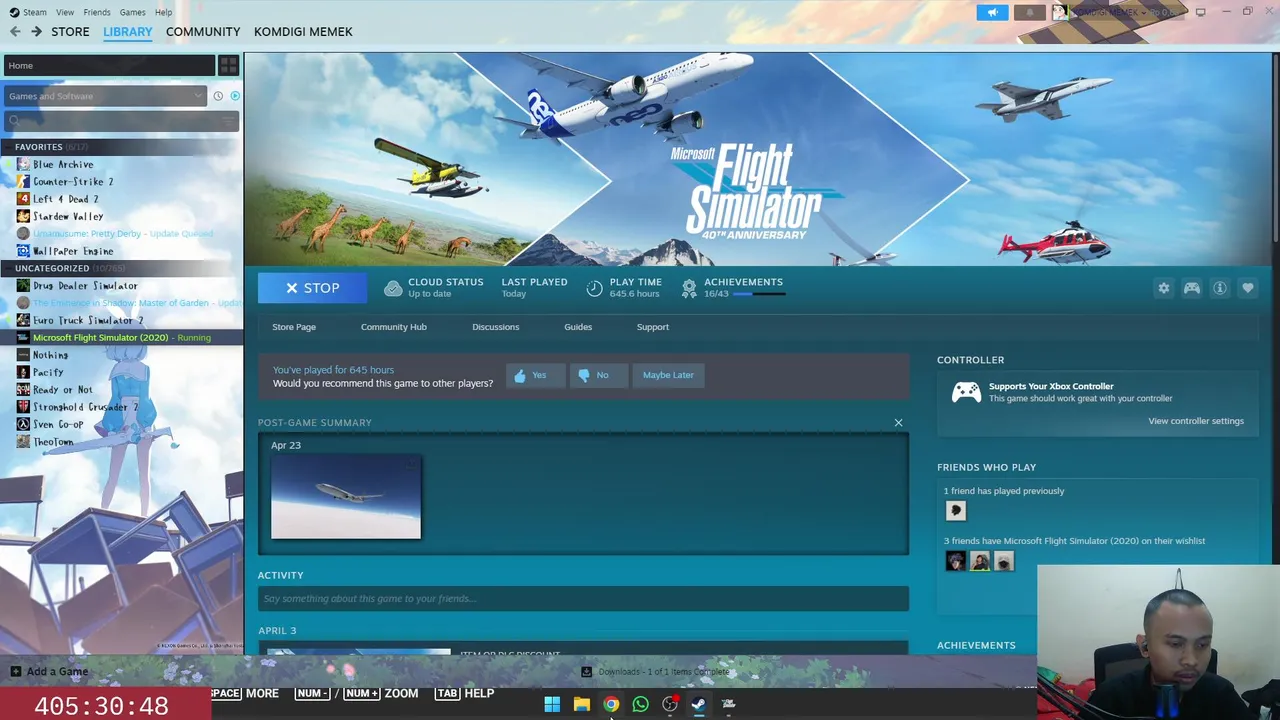This screenshot has width=1280, height=720.
Task: Open the Community tab
Action: pyautogui.click(x=203, y=32)
